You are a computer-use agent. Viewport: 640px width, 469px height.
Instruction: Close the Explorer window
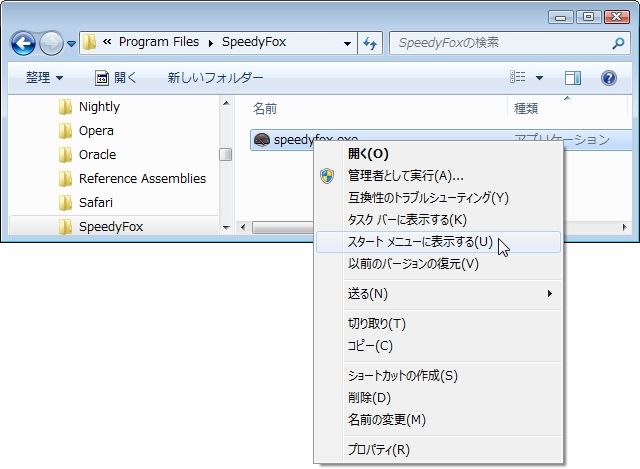[x=616, y=17]
